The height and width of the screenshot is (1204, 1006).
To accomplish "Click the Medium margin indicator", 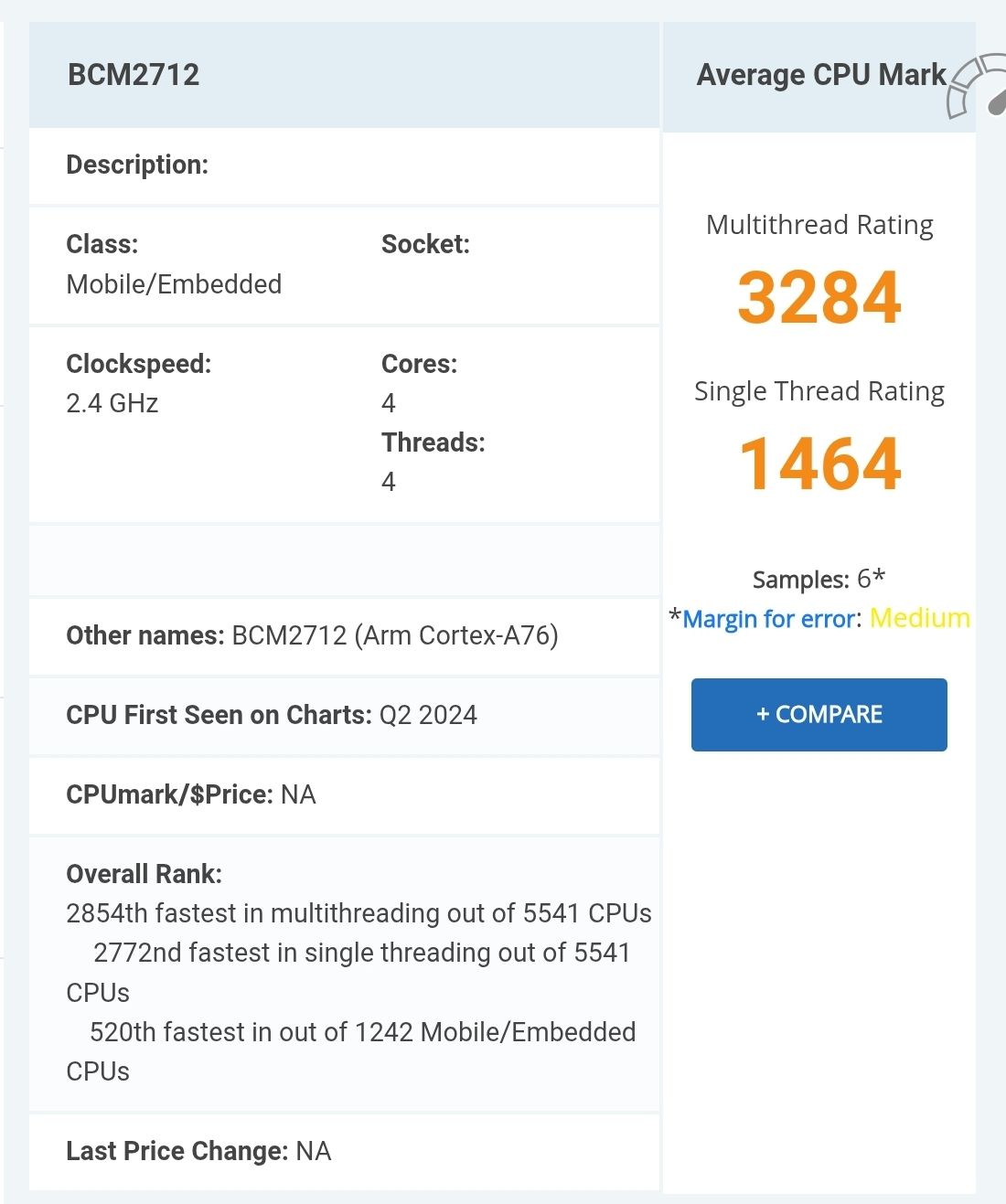I will [921, 618].
